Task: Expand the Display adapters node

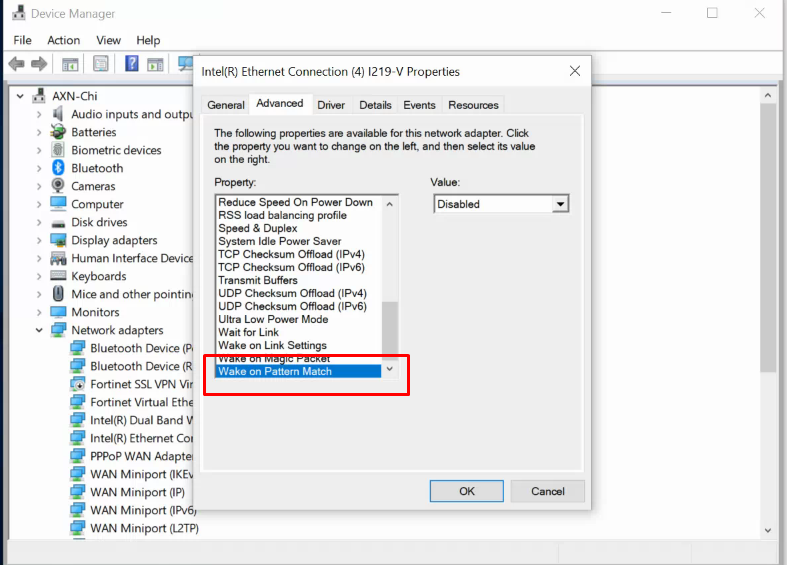Action: (x=39, y=240)
